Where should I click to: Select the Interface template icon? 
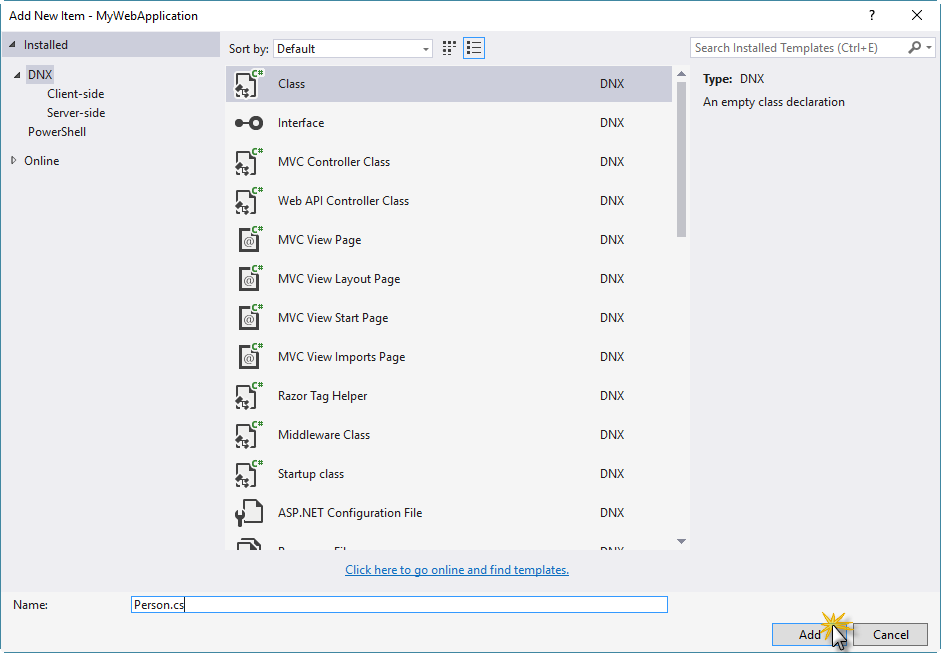click(248, 123)
